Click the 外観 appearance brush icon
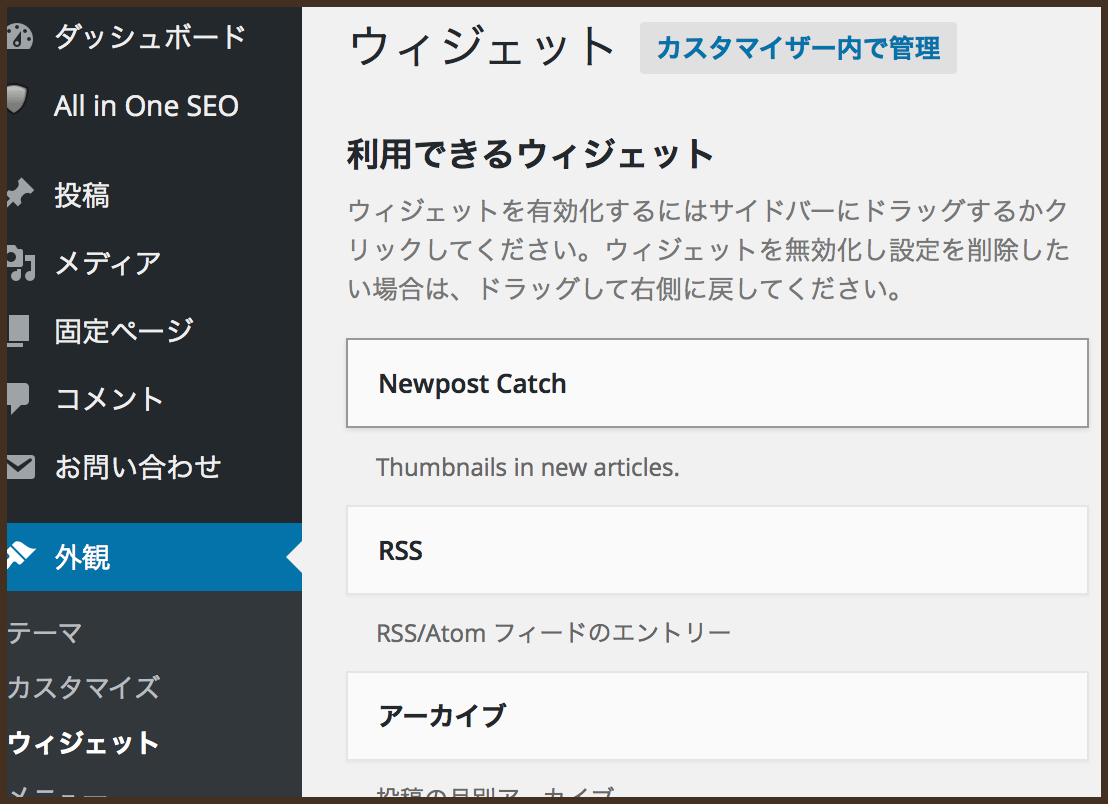The height and width of the screenshot is (804, 1108). click(x=22, y=558)
